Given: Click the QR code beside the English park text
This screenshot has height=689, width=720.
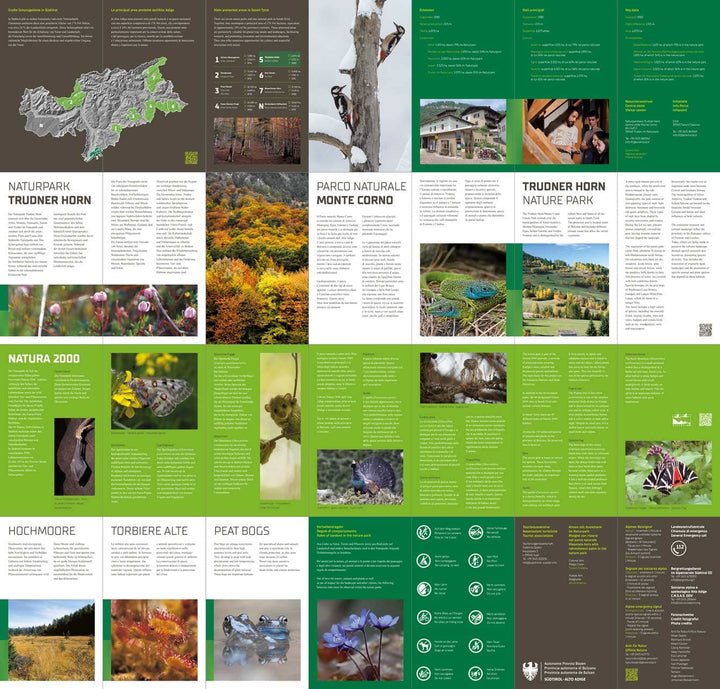Looking at the screenshot, I should click(x=705, y=329).
